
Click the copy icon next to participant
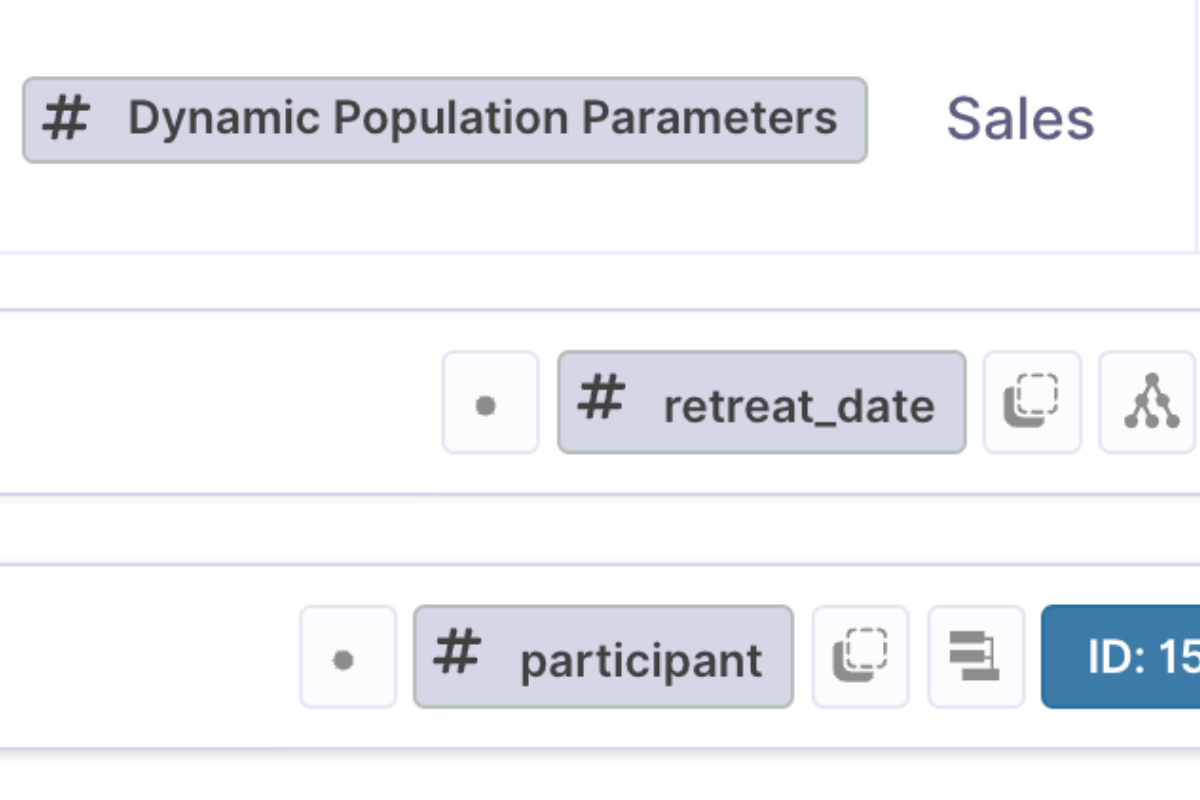click(x=860, y=657)
